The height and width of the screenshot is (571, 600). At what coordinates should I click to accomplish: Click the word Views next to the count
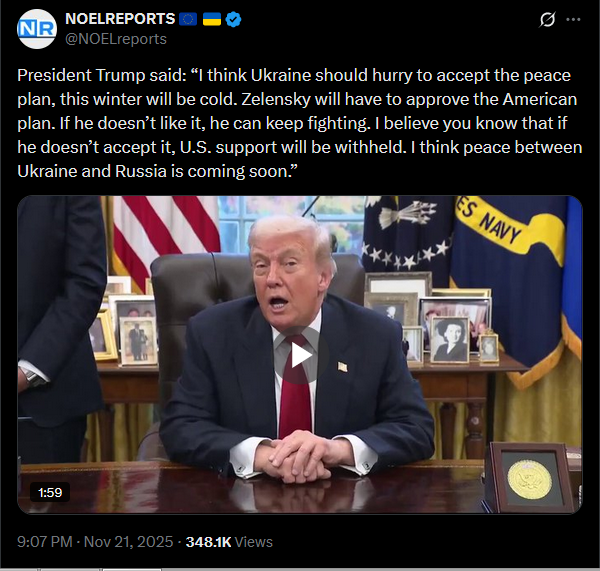(254, 542)
